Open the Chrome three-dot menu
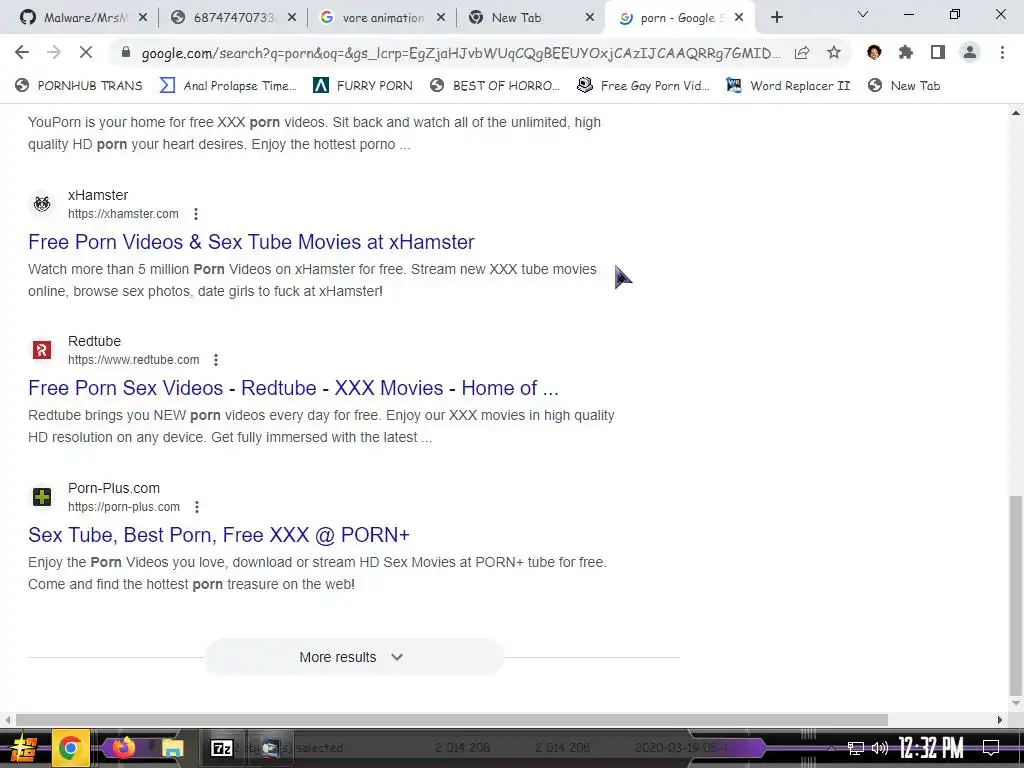 1002,52
